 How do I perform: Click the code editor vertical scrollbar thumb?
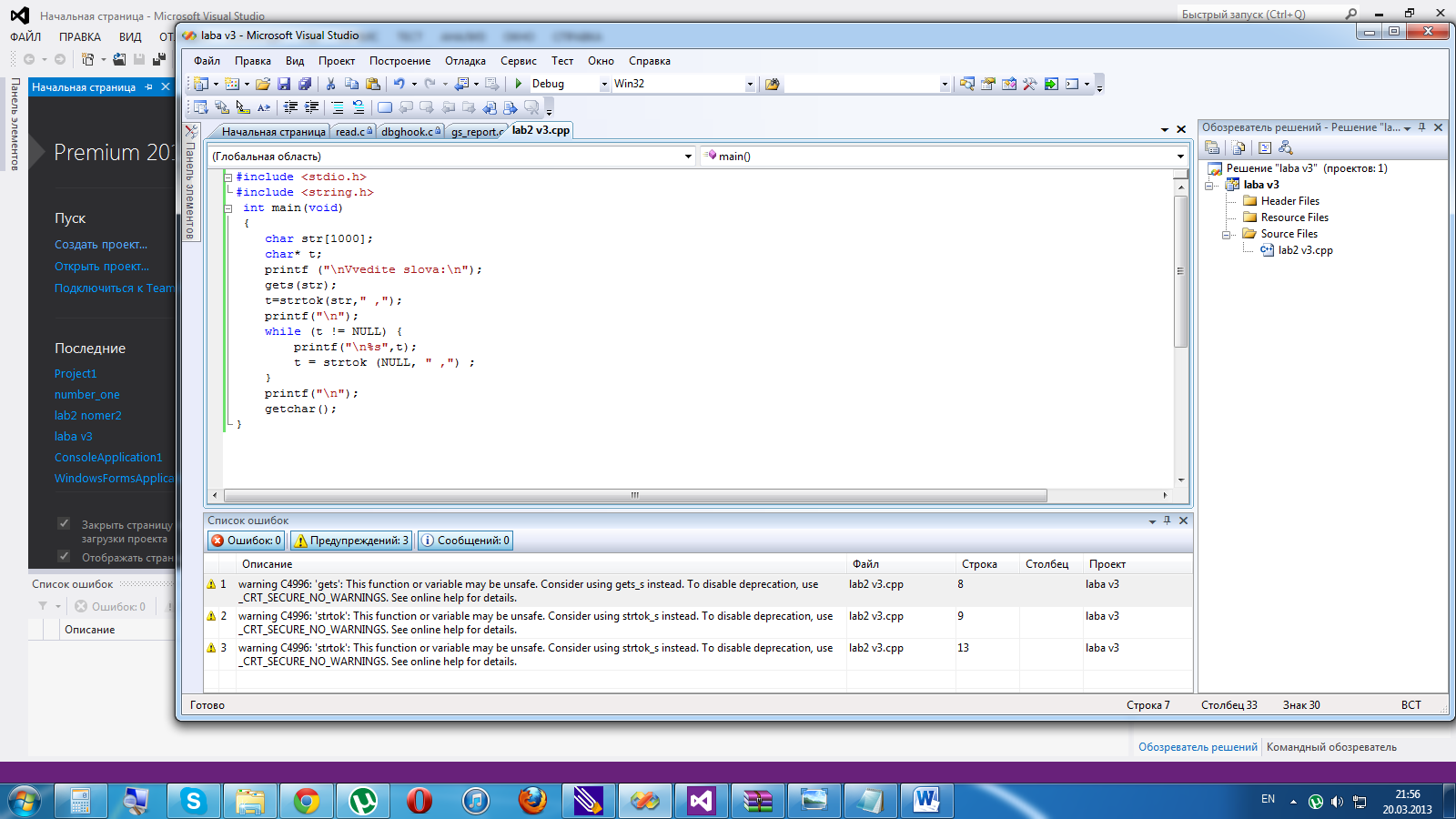point(1181,271)
